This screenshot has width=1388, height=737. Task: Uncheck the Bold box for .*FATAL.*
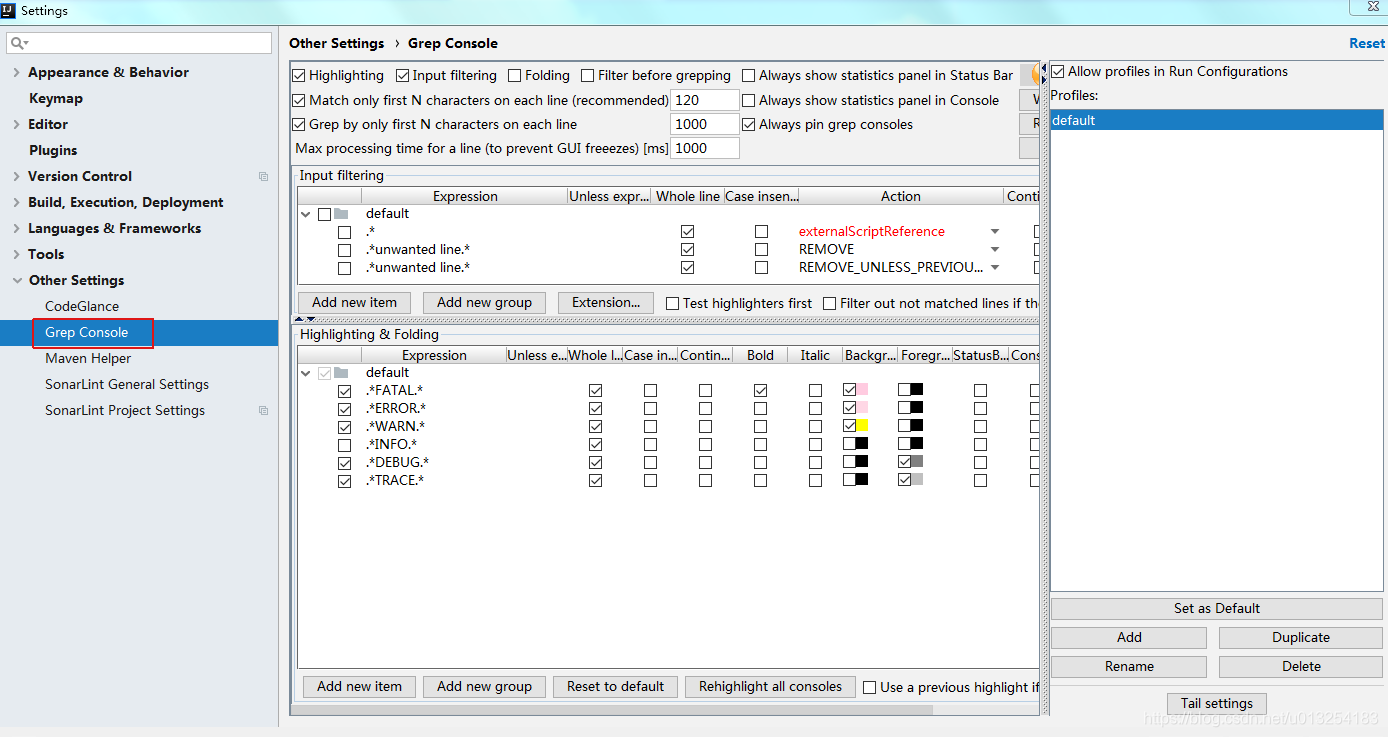click(x=760, y=390)
